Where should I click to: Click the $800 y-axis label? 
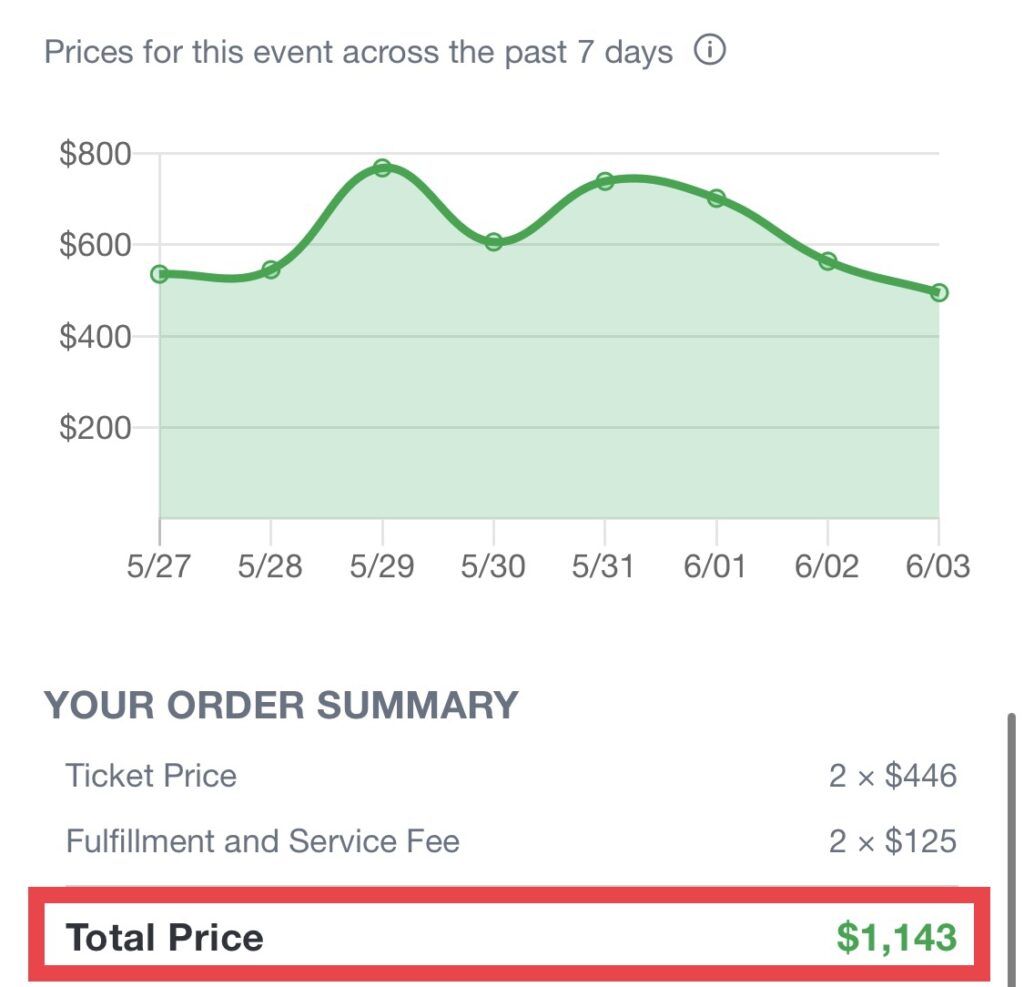(96, 155)
